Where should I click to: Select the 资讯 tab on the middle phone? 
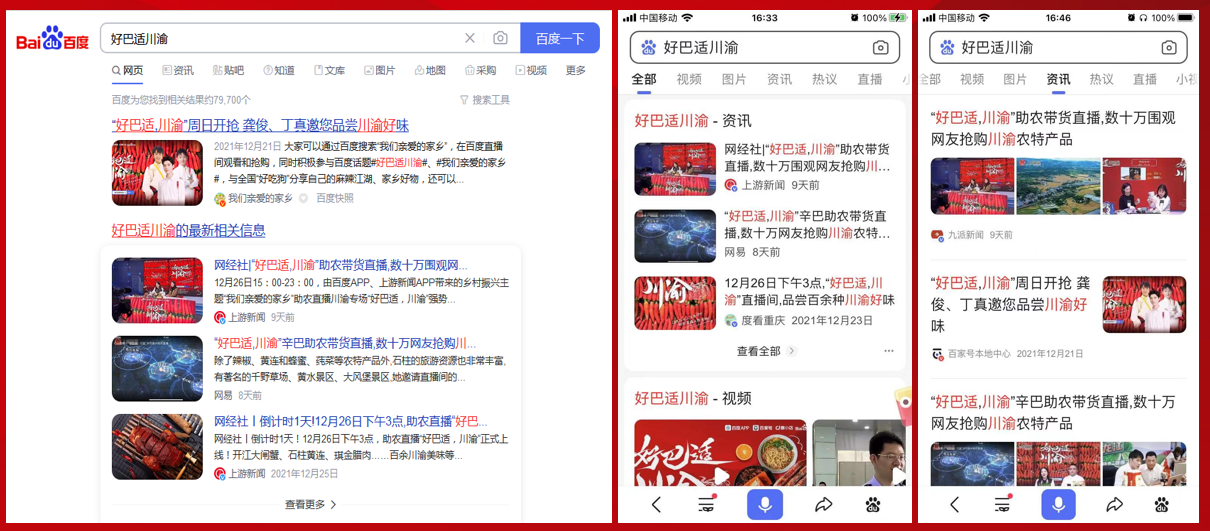pos(779,79)
